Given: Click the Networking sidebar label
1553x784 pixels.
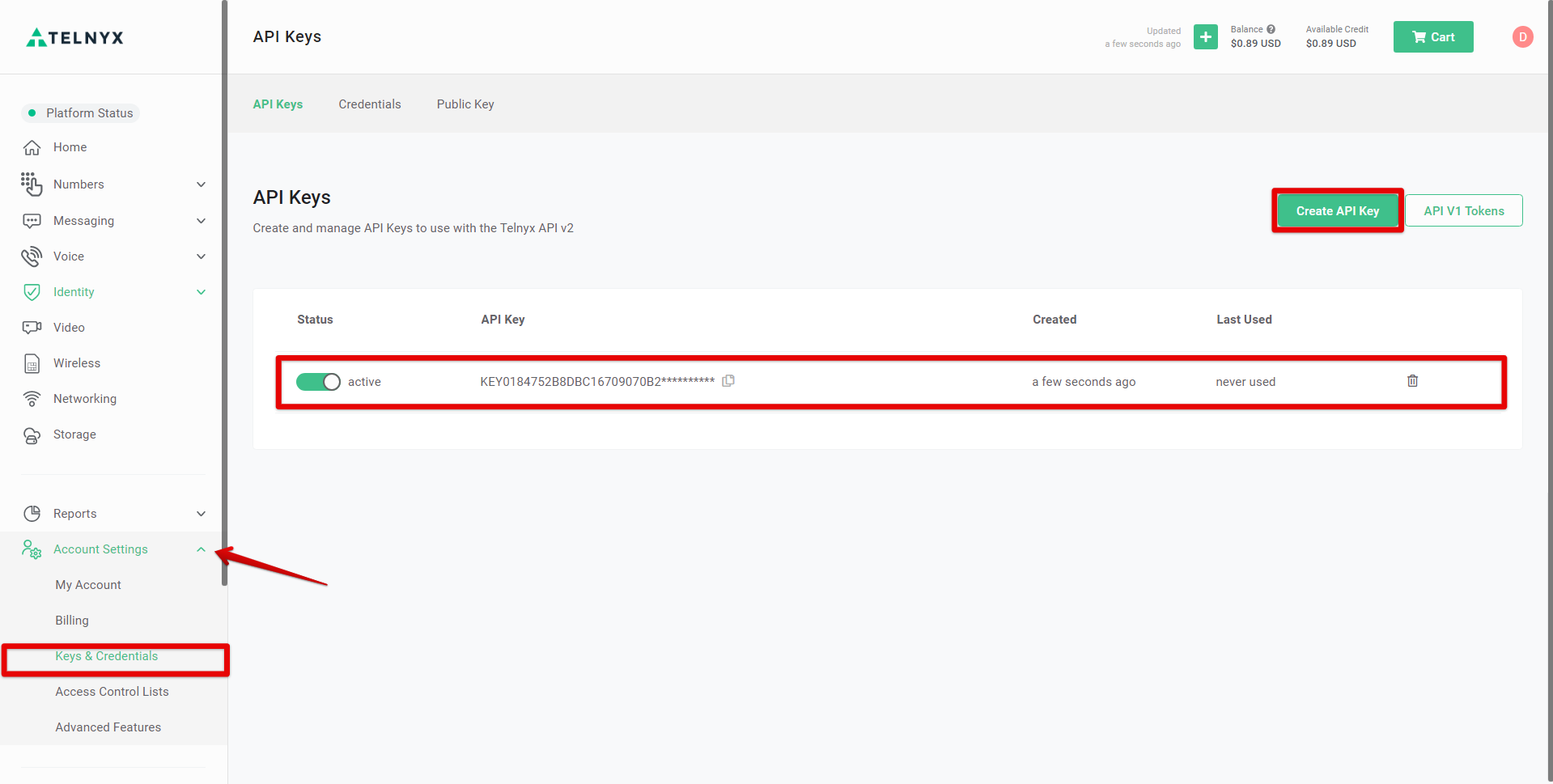Looking at the screenshot, I should click(x=85, y=399).
